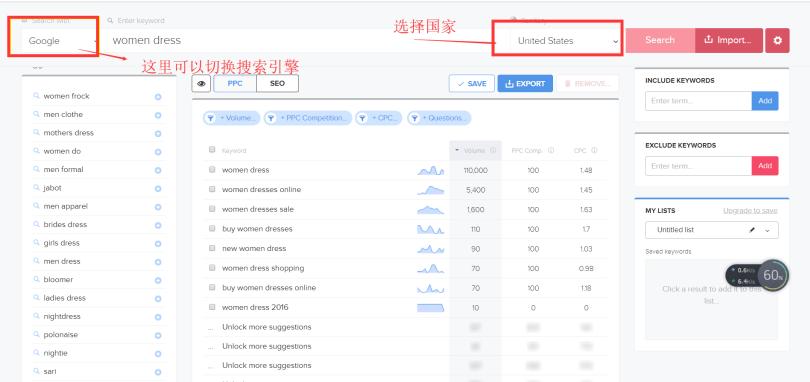Screen dimensions: 810x382
Task: Rename Untitled list with pencil icon
Action: point(752,230)
